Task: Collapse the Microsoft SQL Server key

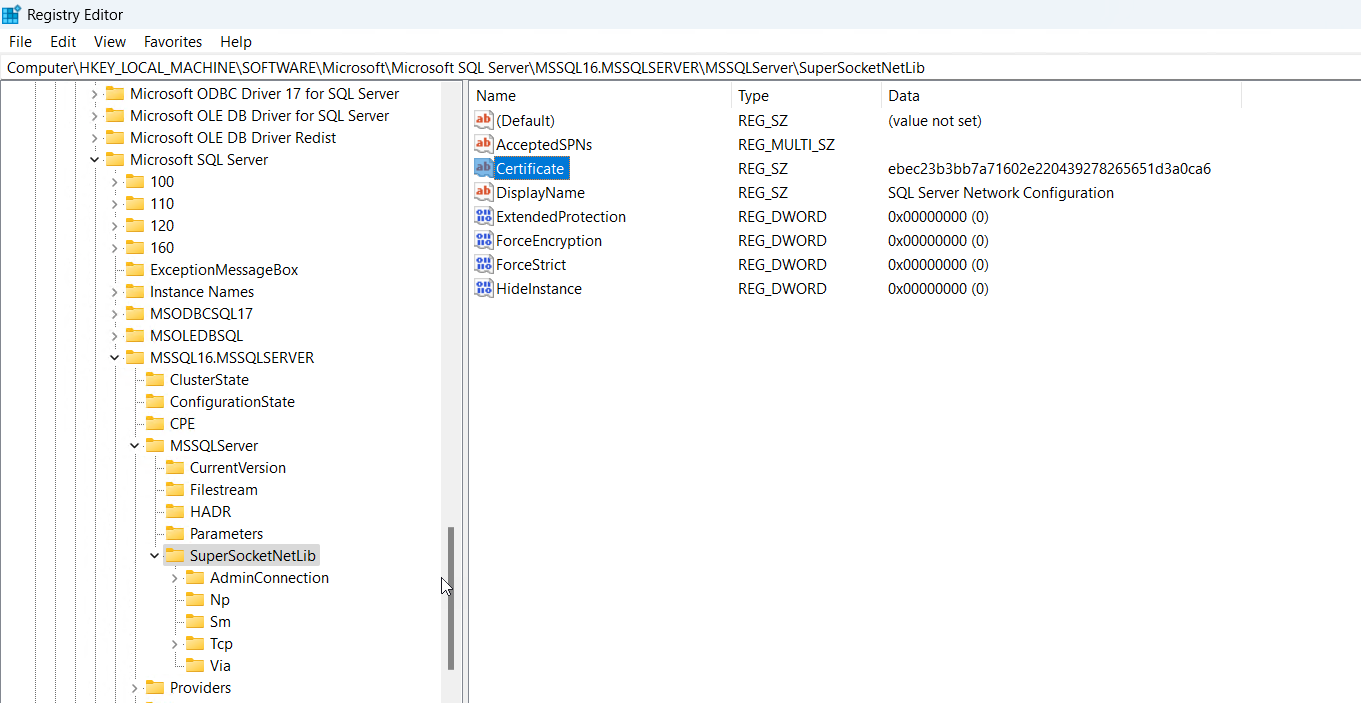Action: click(x=94, y=159)
